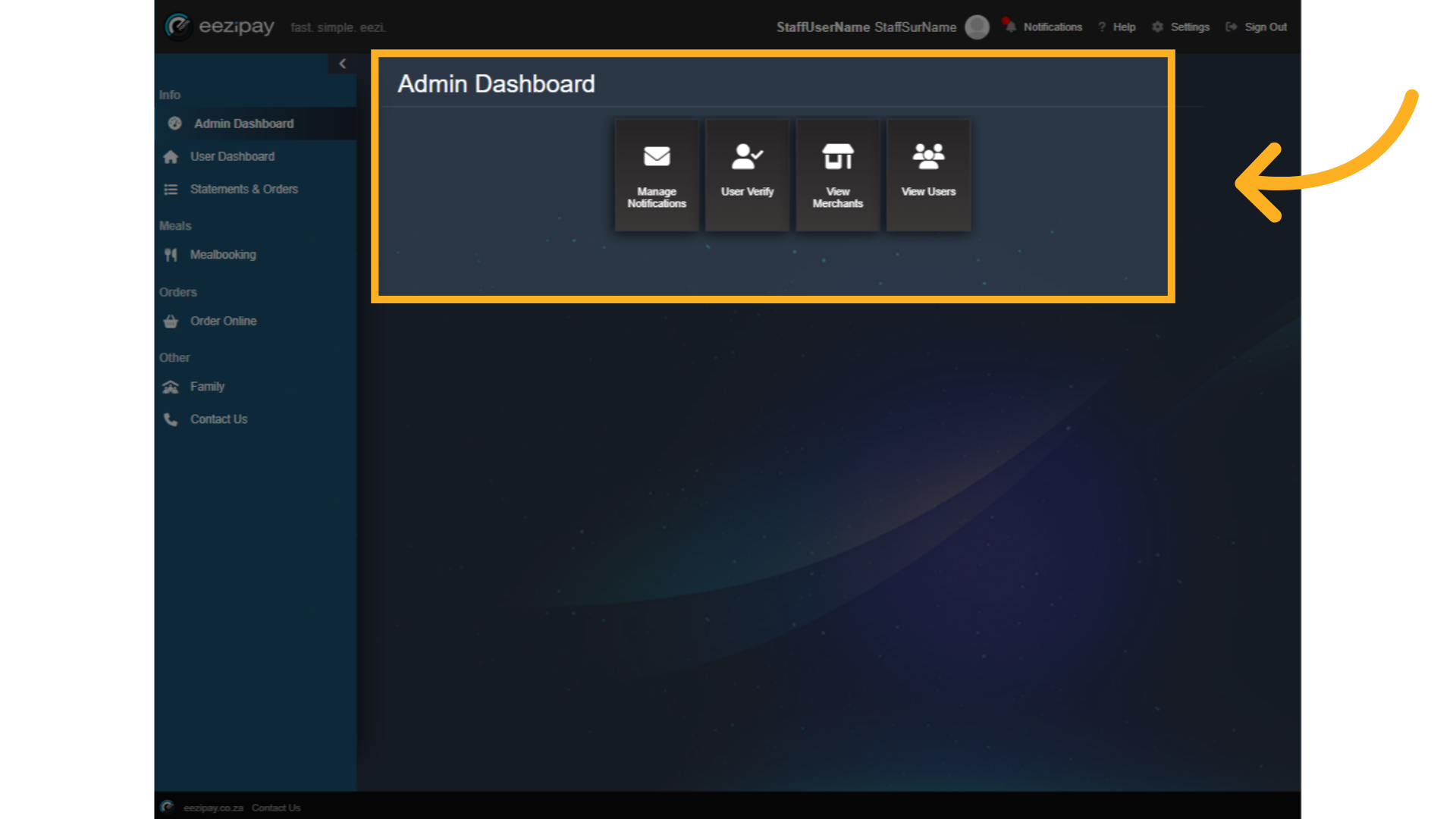Click the envelope icon on Manage Notifications
This screenshot has width=1456, height=819.
[x=657, y=156]
